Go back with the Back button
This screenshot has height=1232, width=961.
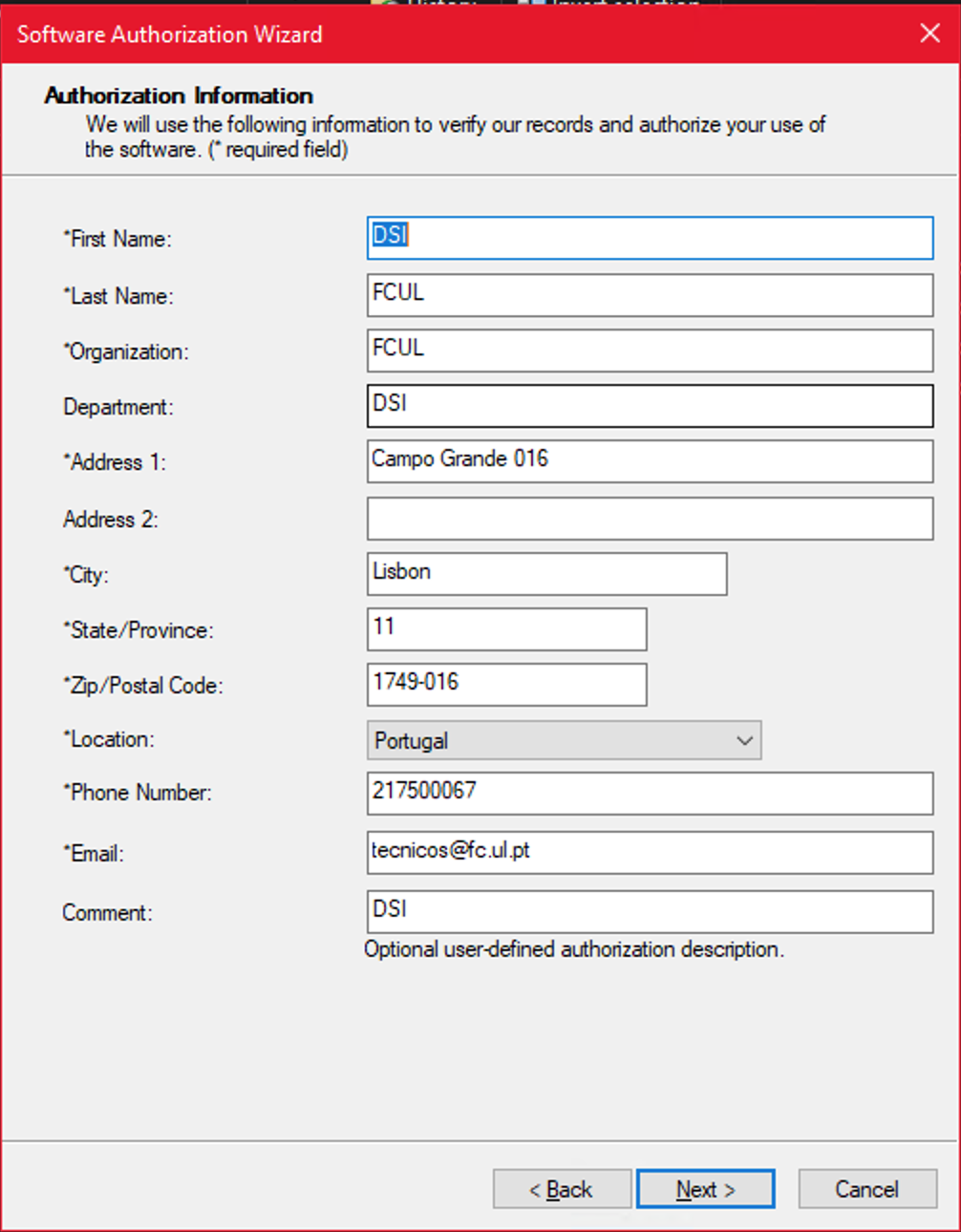[x=562, y=1189]
